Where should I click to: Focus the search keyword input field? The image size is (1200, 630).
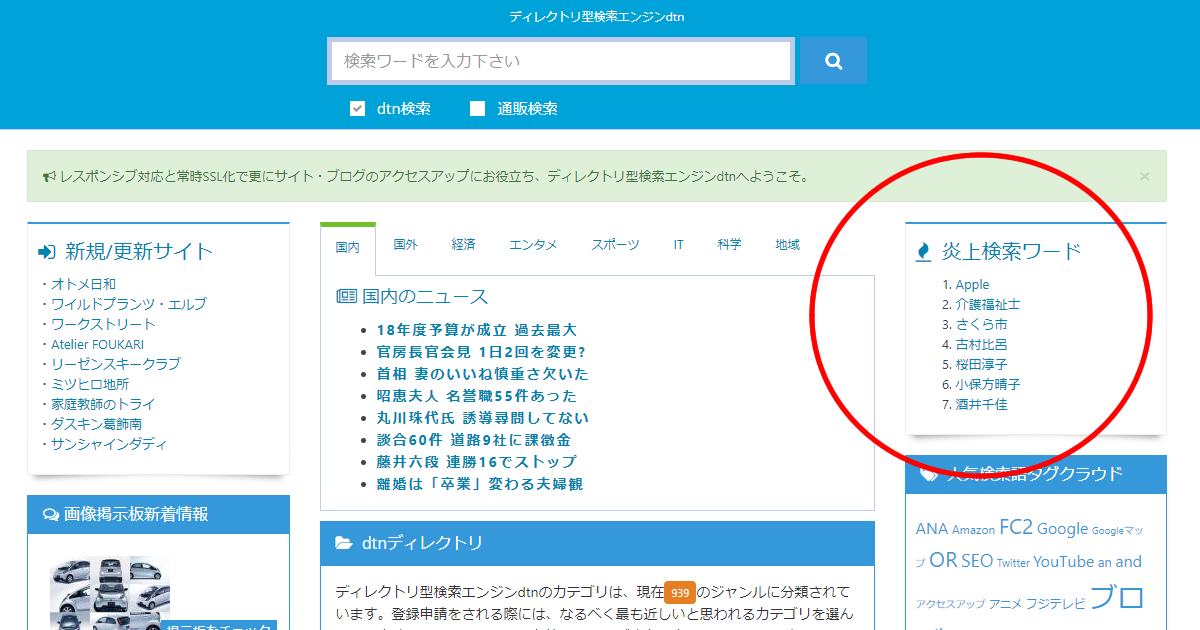point(561,61)
